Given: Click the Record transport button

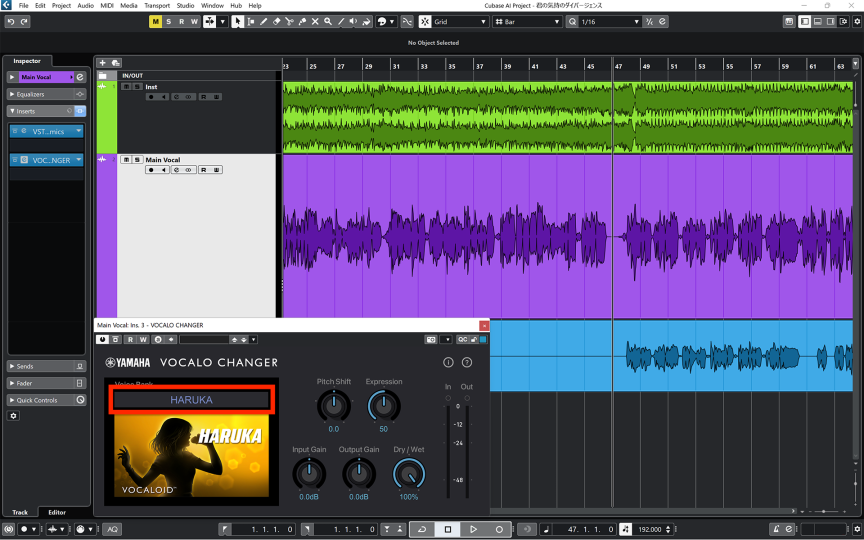Looking at the screenshot, I should pyautogui.click(x=499, y=529).
